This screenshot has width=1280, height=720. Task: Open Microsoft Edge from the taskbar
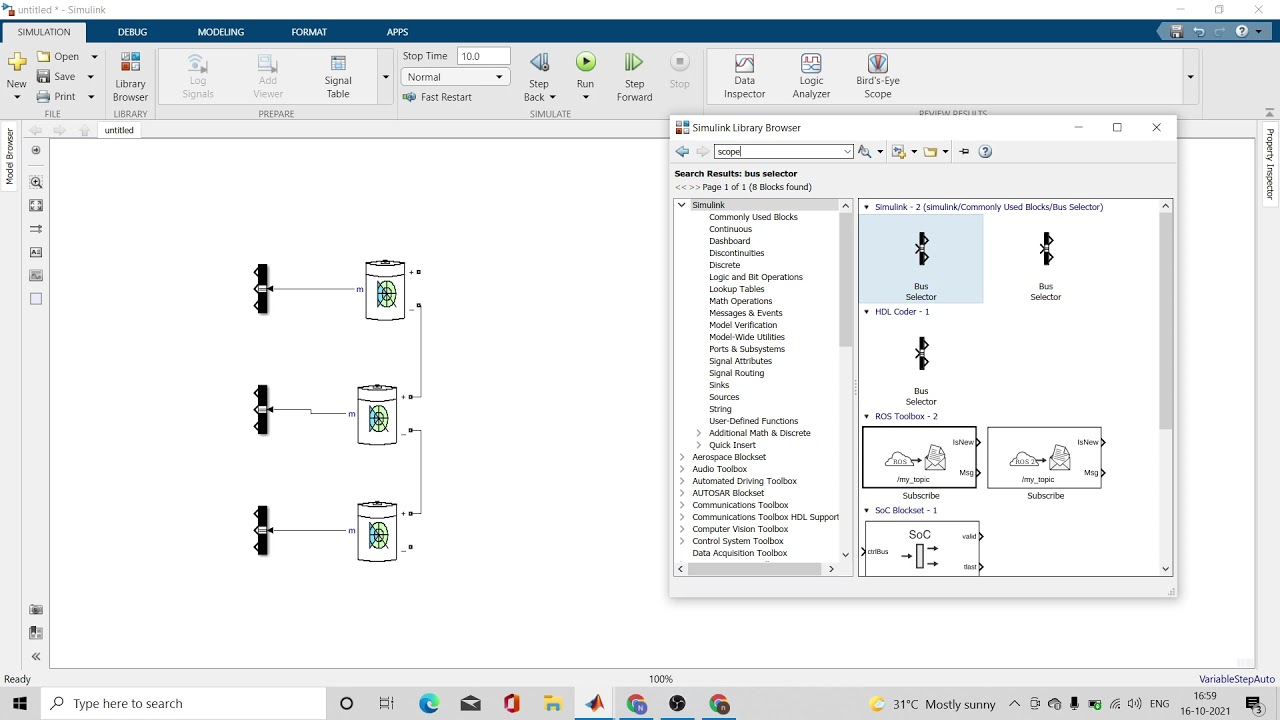[429, 704]
